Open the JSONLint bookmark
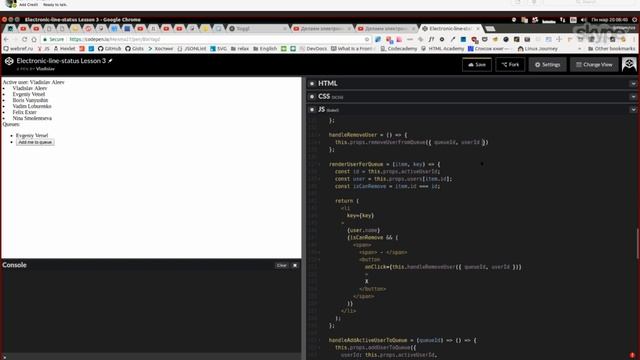This screenshot has height=360, width=640. point(192,49)
